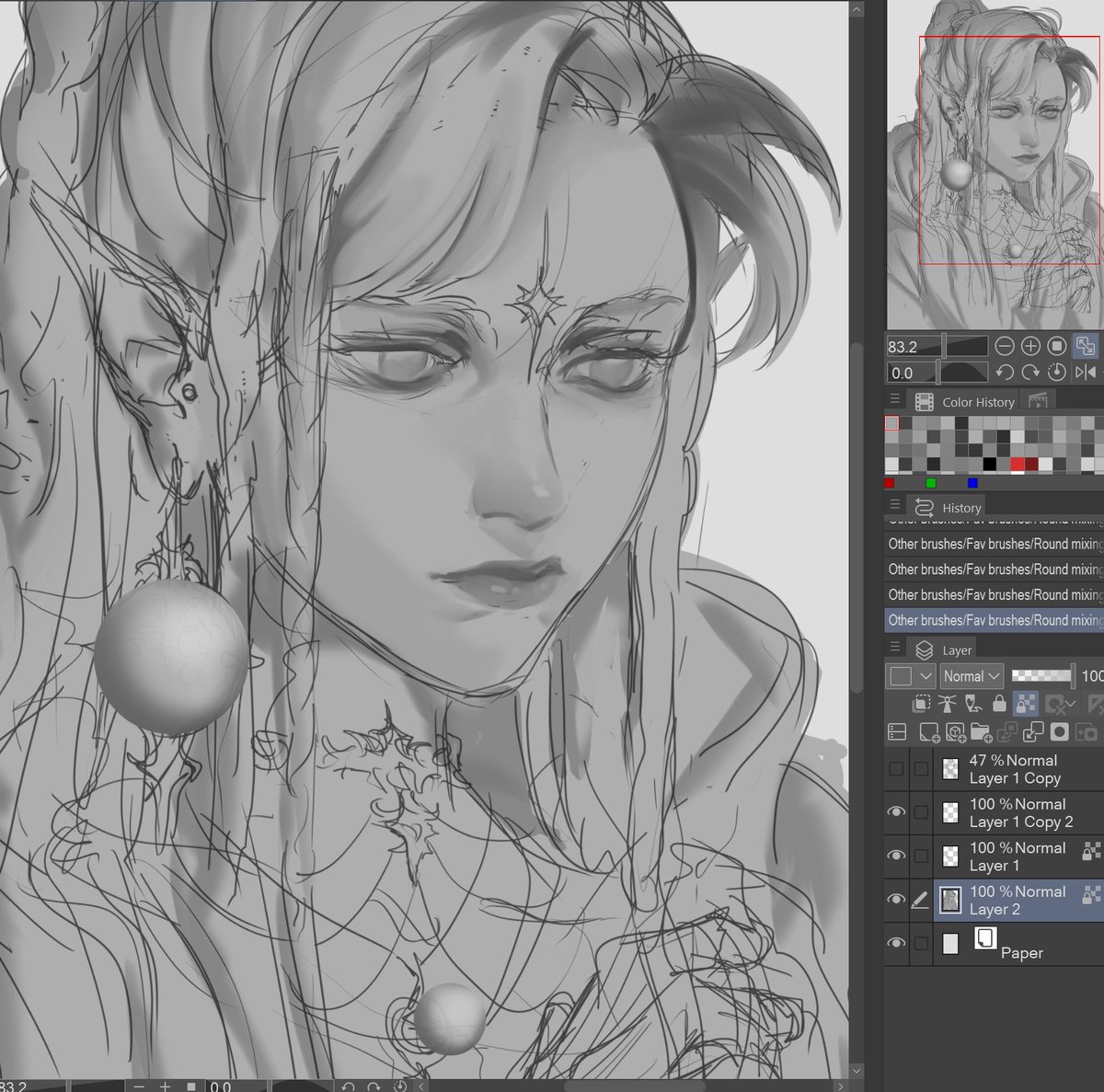
Task: Flip the canvas horizontally
Action: click(x=1086, y=372)
